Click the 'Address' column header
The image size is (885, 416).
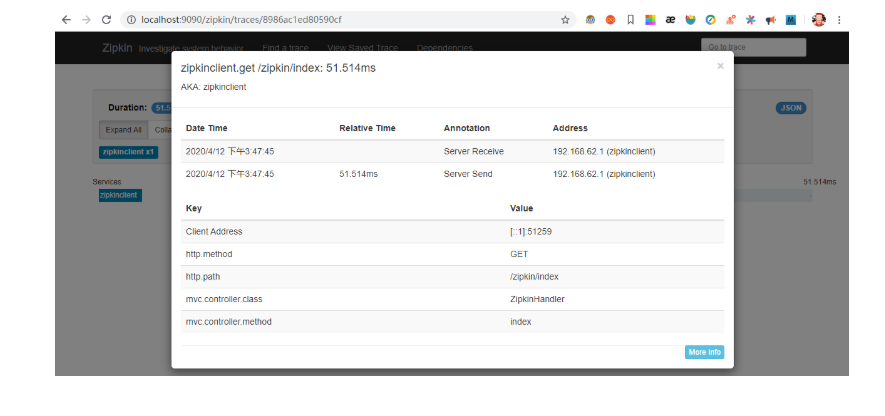[x=570, y=128]
